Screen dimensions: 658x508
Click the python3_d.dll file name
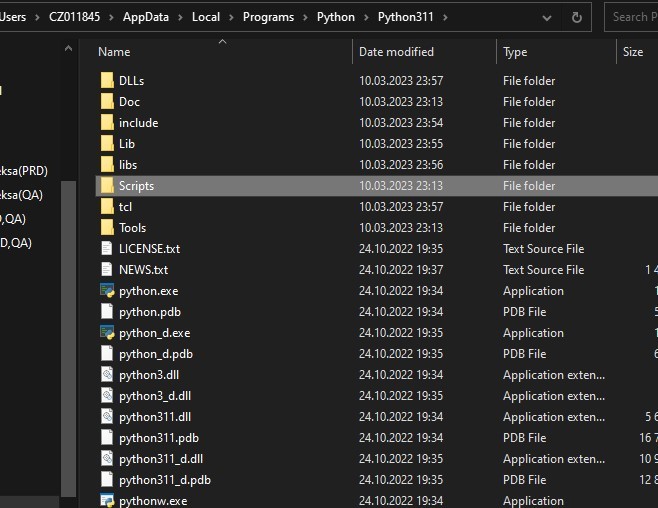[155, 396]
